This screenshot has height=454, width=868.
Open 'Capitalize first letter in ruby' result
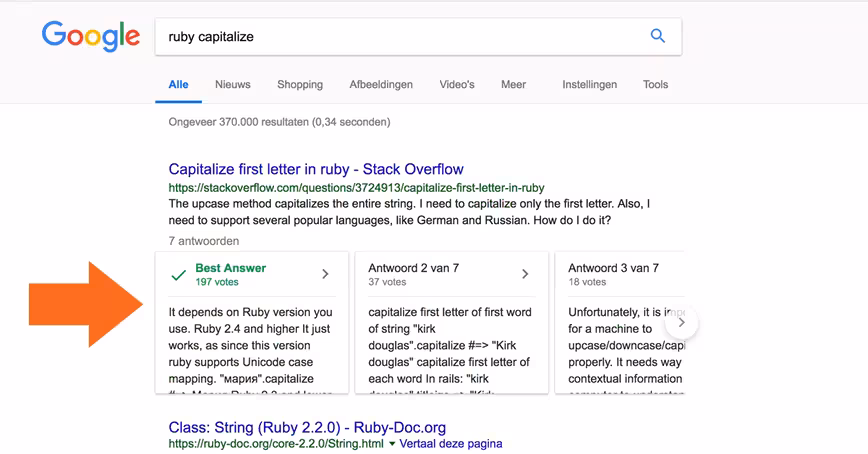(x=316, y=169)
